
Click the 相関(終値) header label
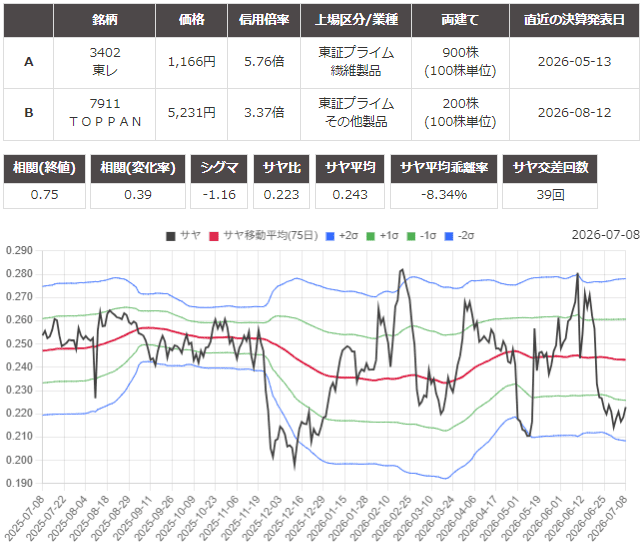(x=44, y=168)
